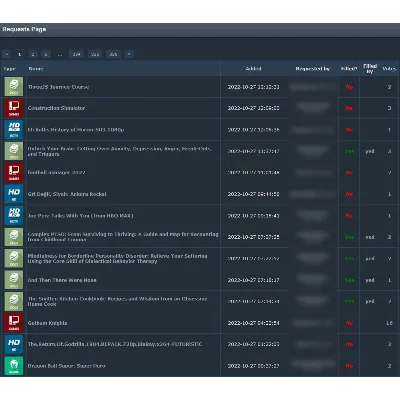
Task: Click the 'No' status on the Gotham Knights row
Action: point(349,323)
